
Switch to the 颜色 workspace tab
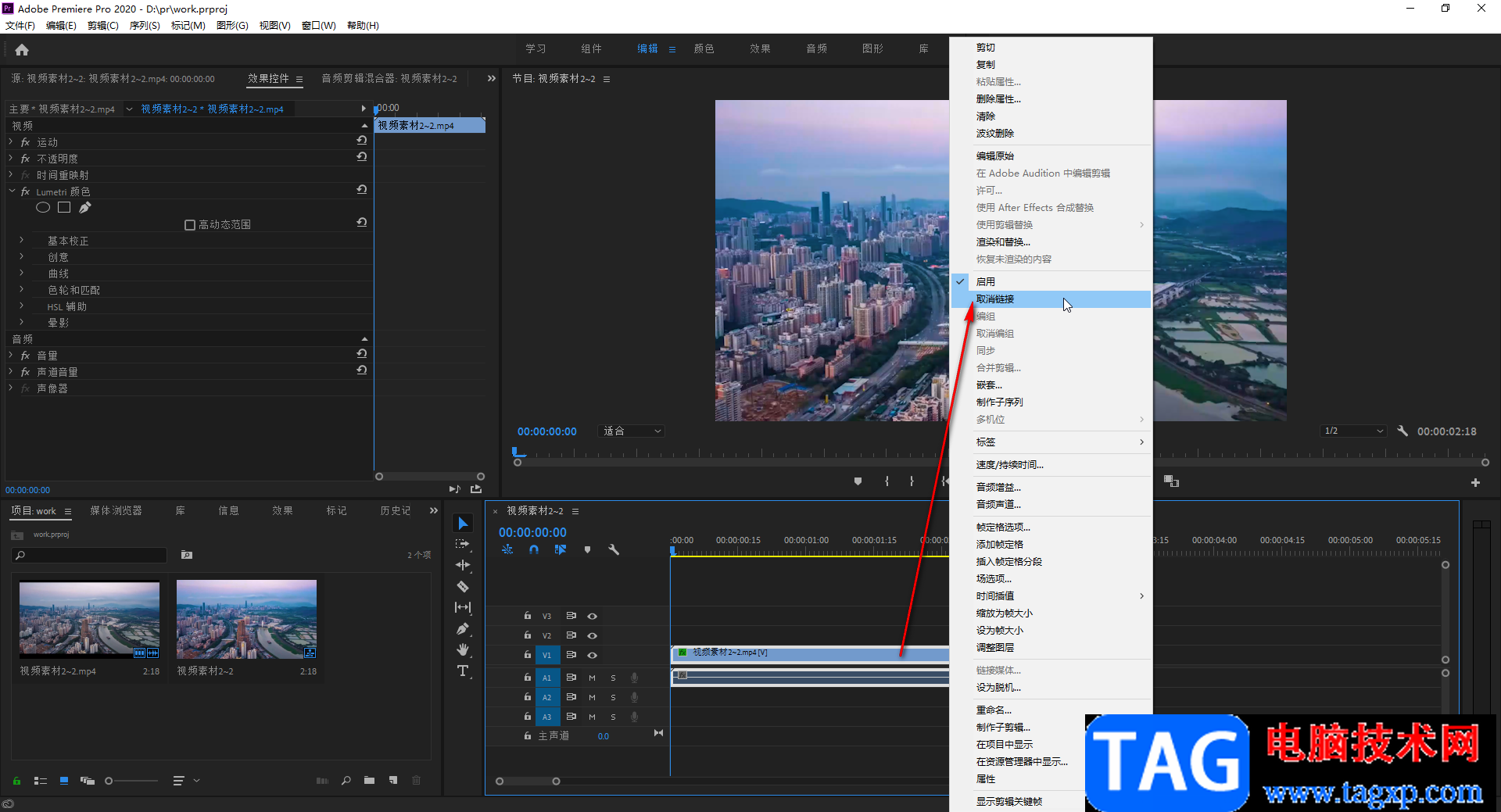click(704, 48)
